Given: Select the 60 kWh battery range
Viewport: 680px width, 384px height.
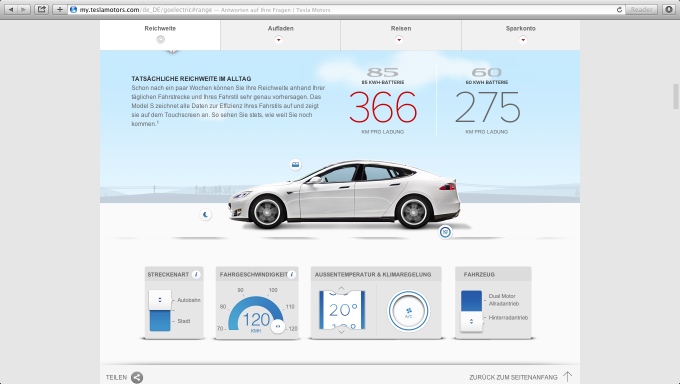Looking at the screenshot, I should [487, 101].
